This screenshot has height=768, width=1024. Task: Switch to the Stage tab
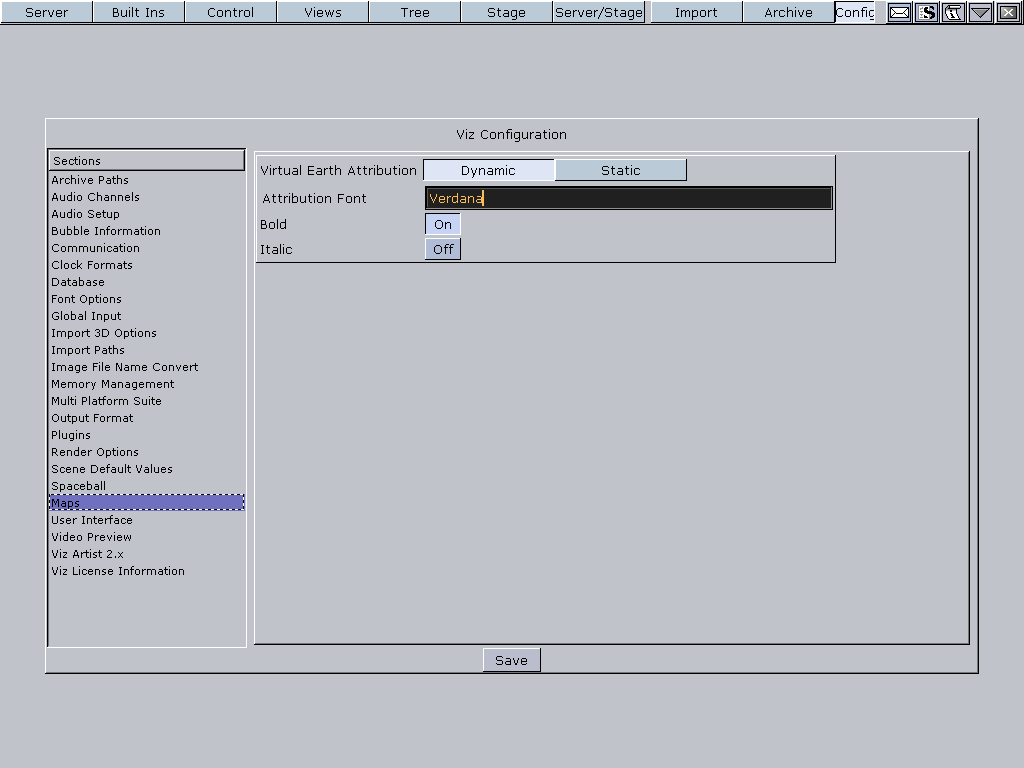pyautogui.click(x=506, y=13)
